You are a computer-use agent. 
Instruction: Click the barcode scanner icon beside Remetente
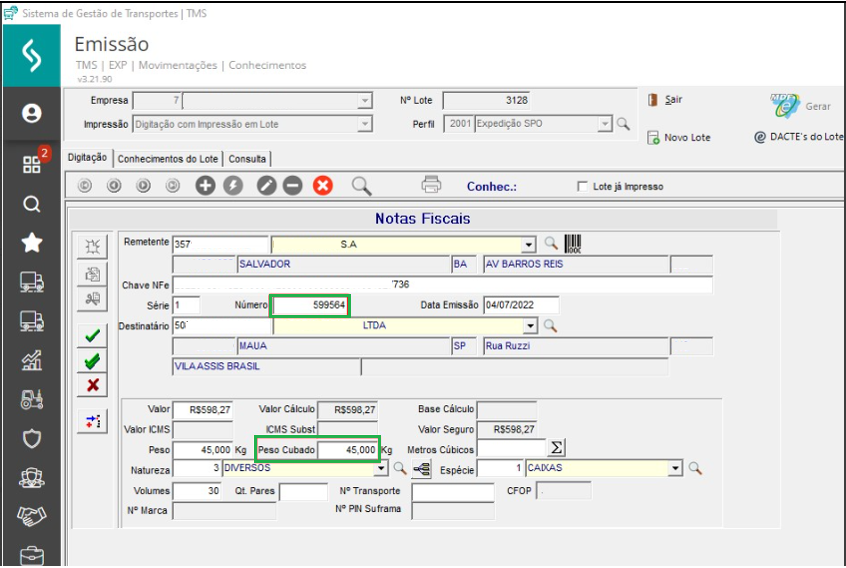(x=573, y=243)
